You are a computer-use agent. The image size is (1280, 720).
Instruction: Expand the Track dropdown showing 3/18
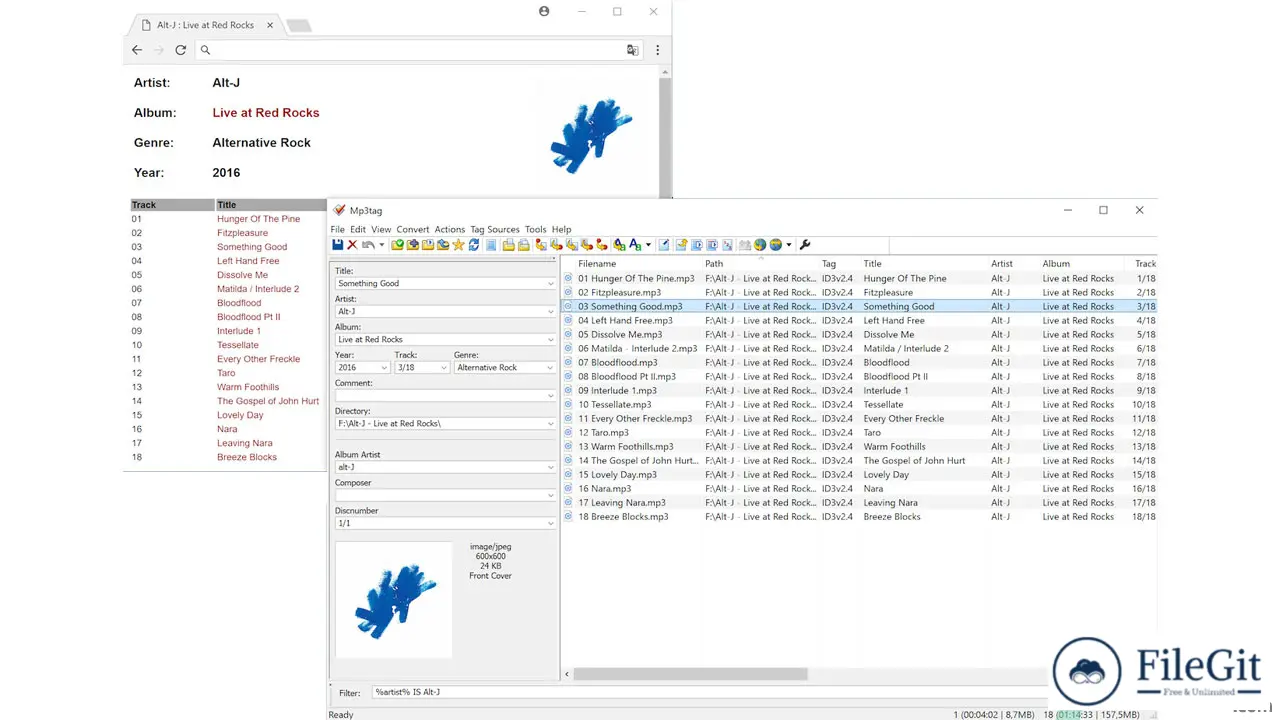point(444,368)
